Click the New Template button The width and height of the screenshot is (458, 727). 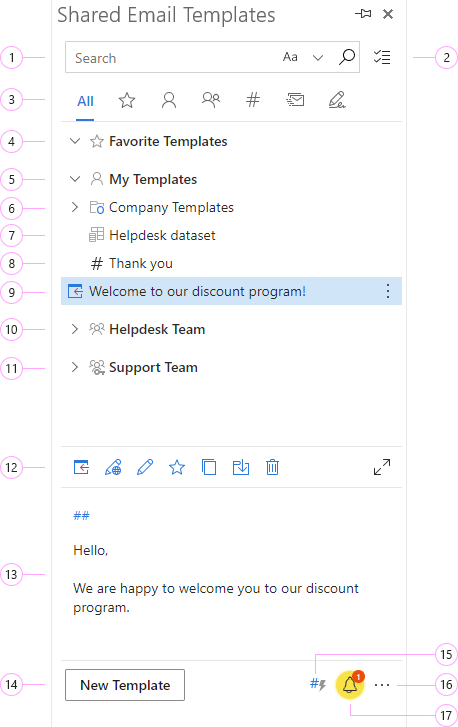coord(125,685)
